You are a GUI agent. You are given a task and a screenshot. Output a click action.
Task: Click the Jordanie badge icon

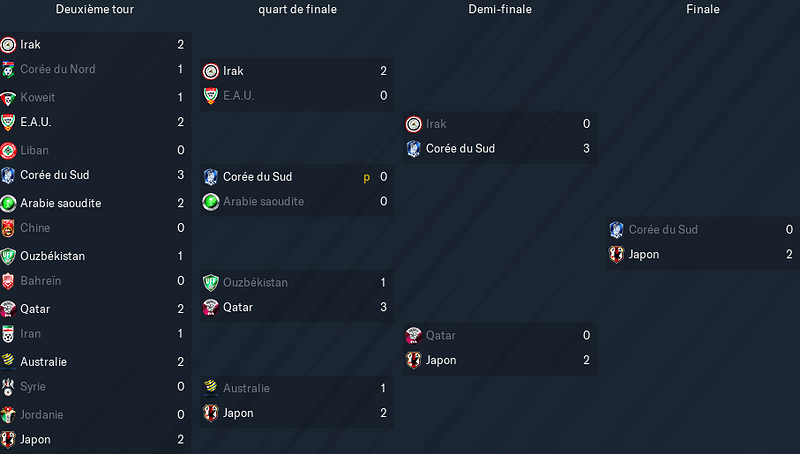tap(8, 415)
